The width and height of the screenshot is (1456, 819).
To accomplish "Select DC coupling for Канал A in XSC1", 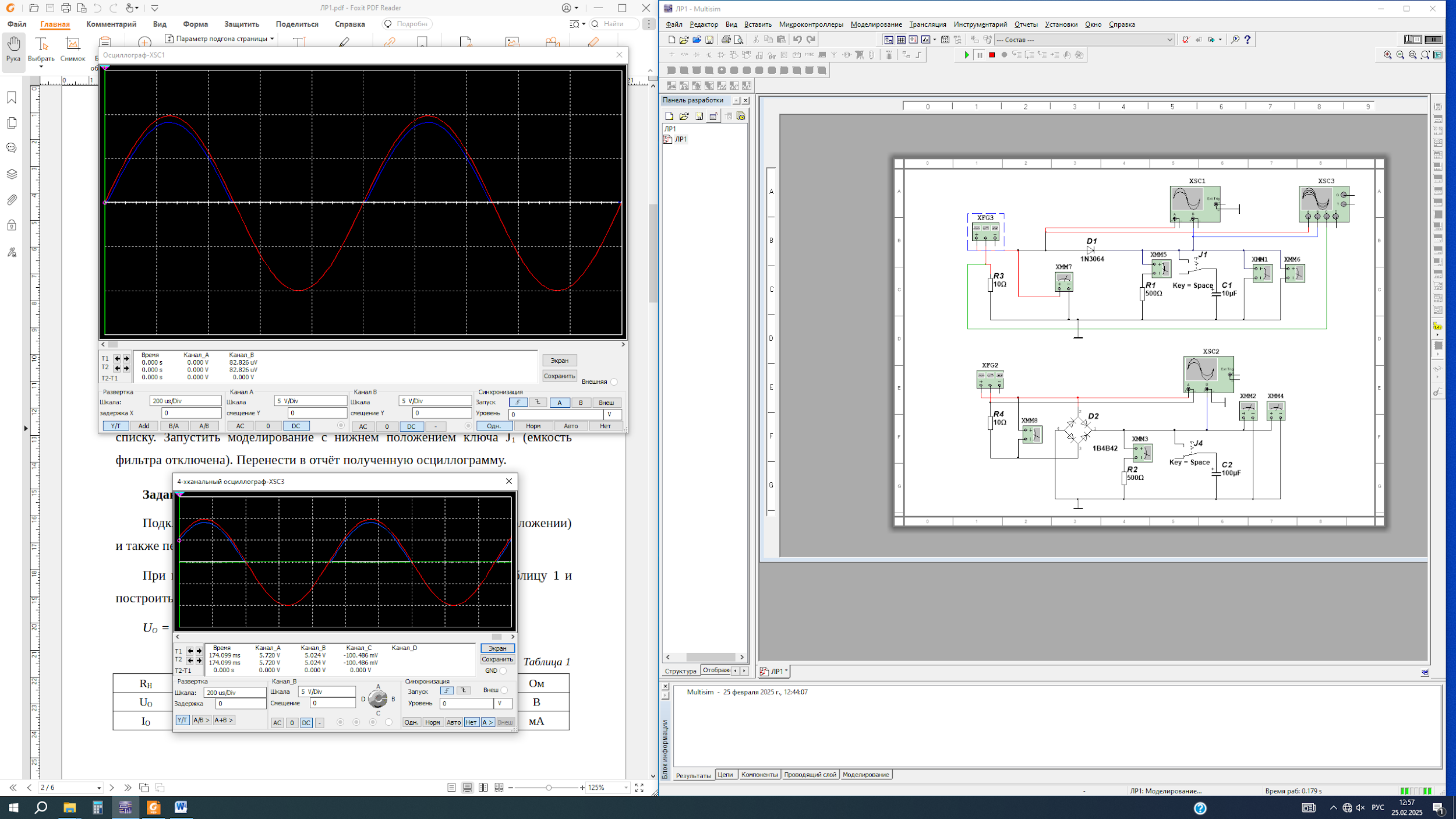I will 296,426.
